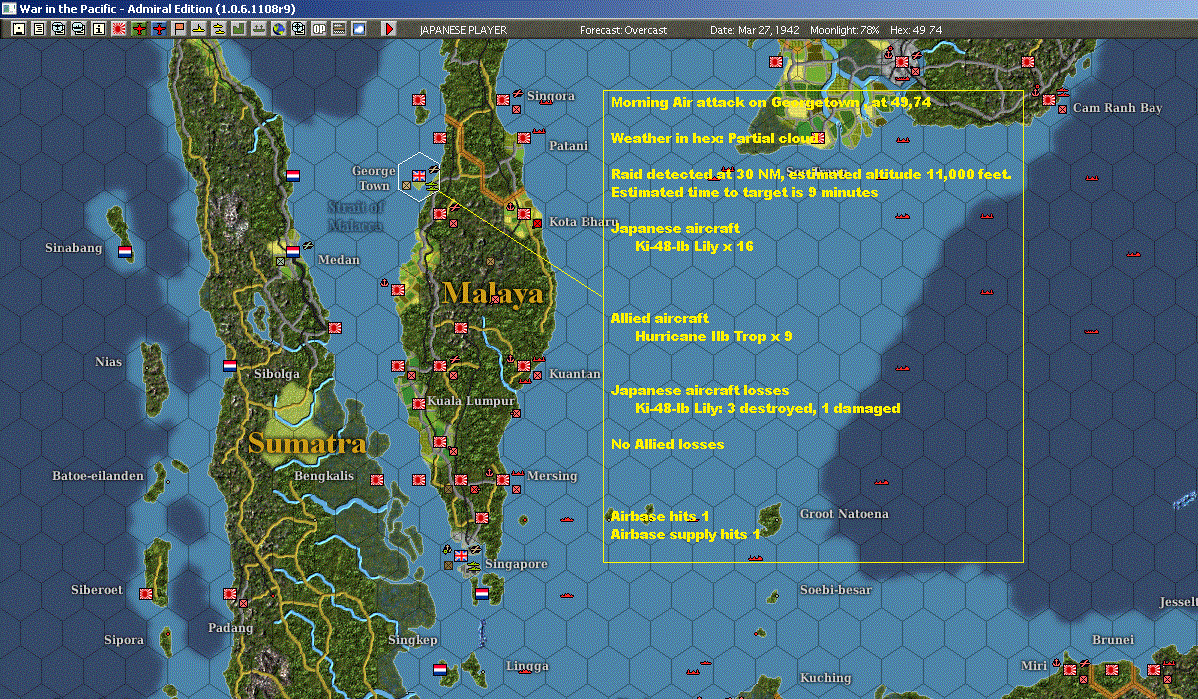Click the single yellow ship silhouette icon

tap(199, 29)
